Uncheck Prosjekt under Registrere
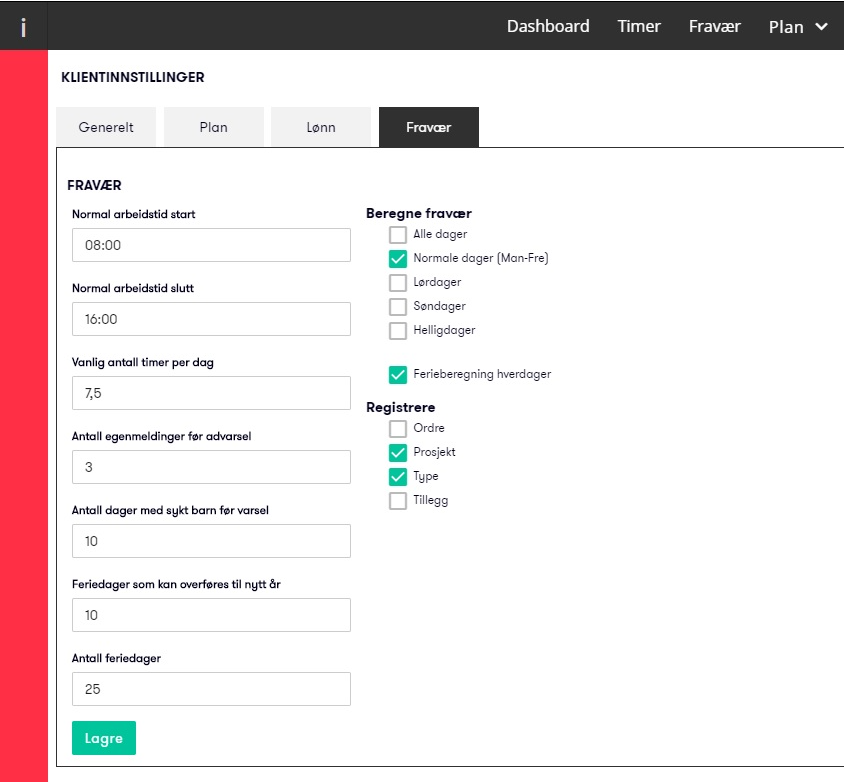 tap(398, 453)
